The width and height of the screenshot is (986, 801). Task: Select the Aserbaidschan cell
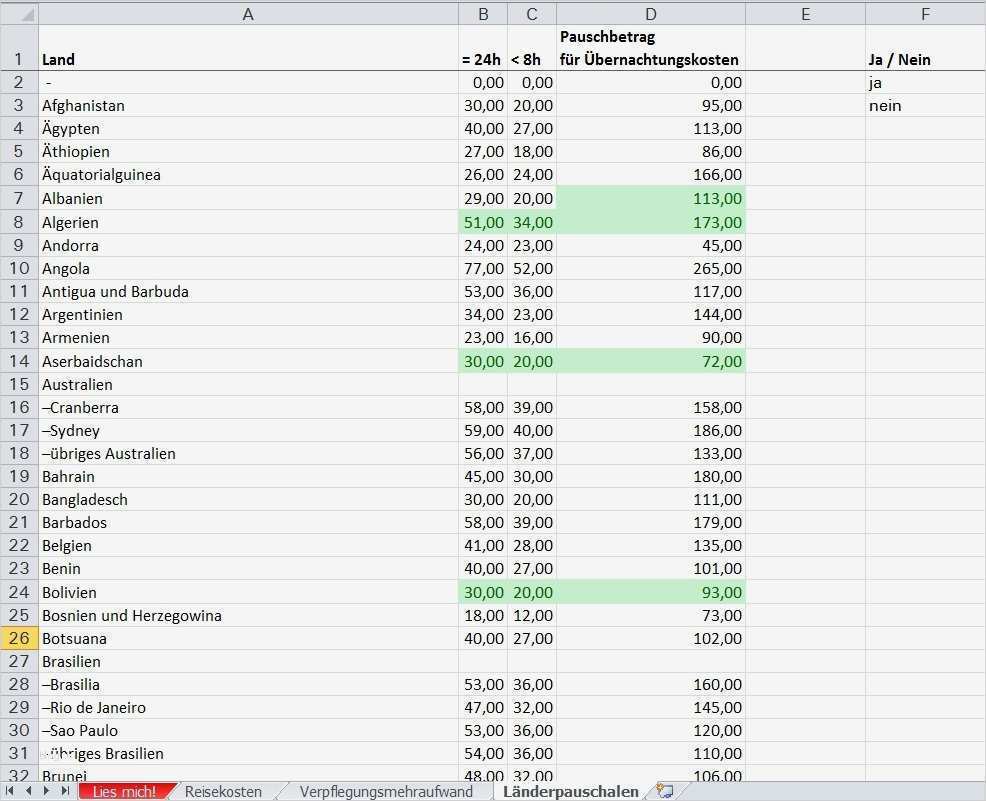[x=248, y=361]
